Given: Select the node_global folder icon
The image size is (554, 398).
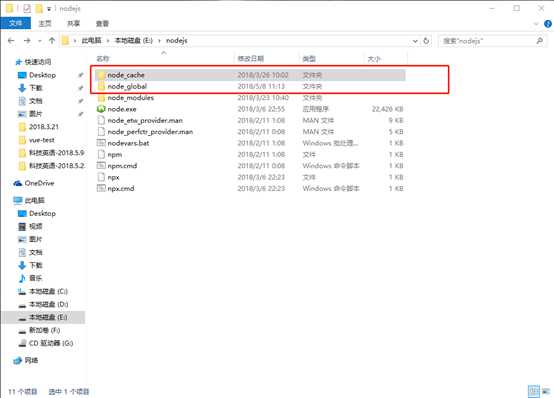Looking at the screenshot, I should tap(101, 86).
